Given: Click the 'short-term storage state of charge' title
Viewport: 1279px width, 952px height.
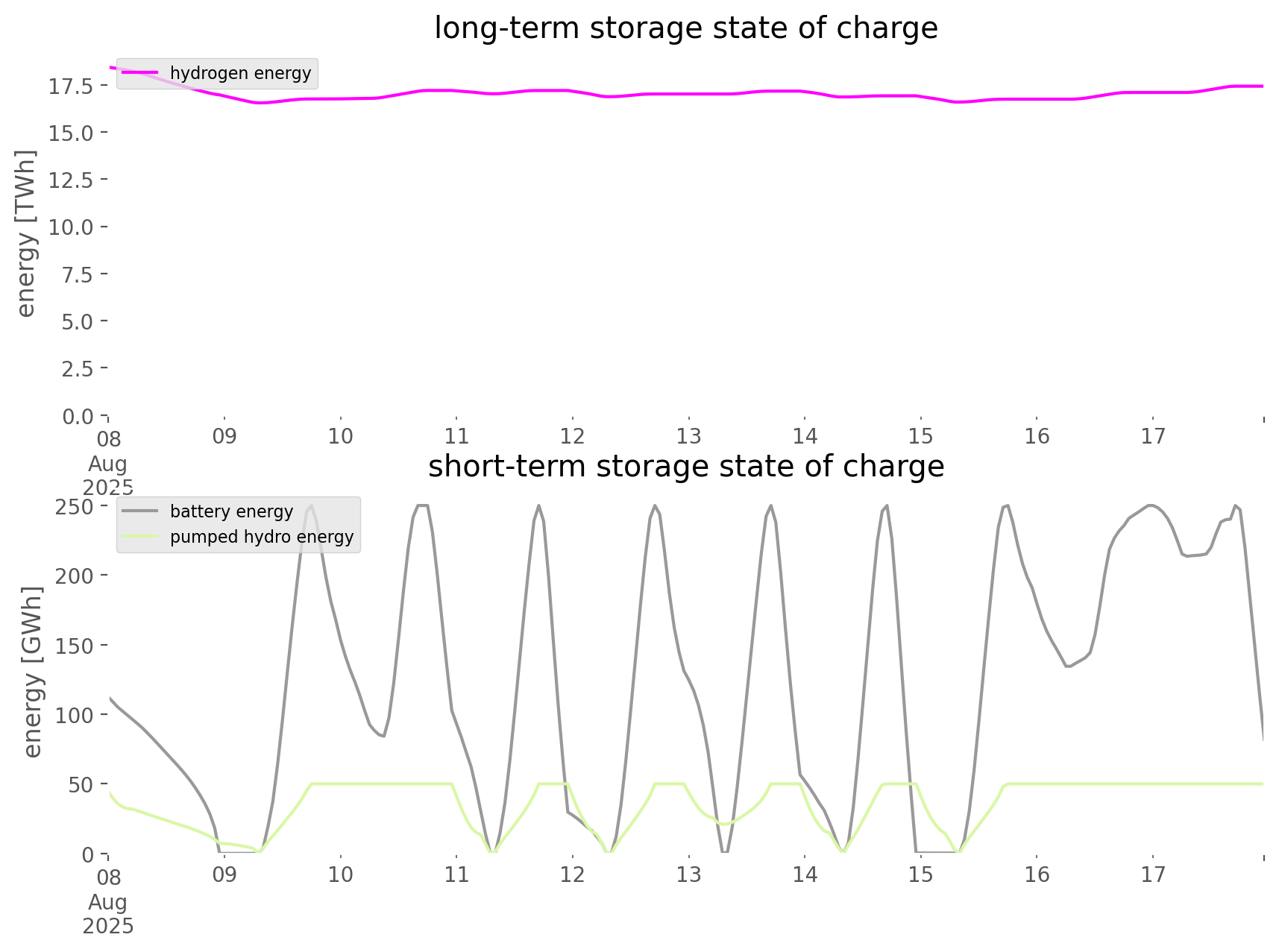Looking at the screenshot, I should (685, 467).
